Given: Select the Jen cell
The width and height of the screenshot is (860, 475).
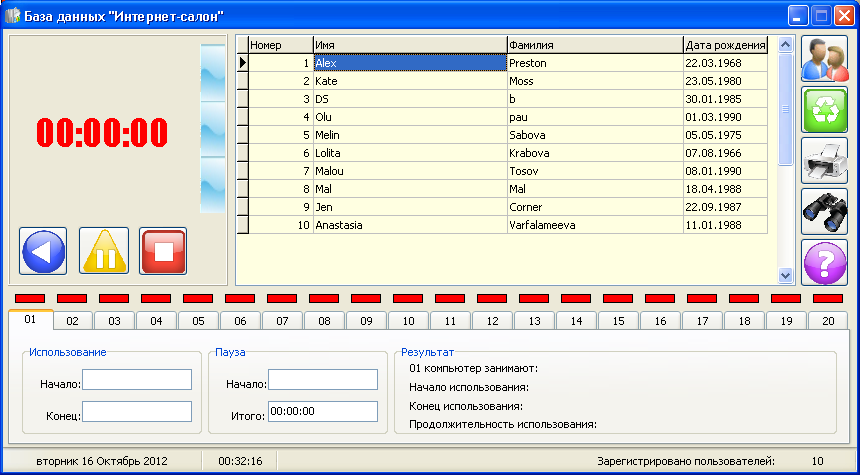Looking at the screenshot, I should [x=410, y=207].
